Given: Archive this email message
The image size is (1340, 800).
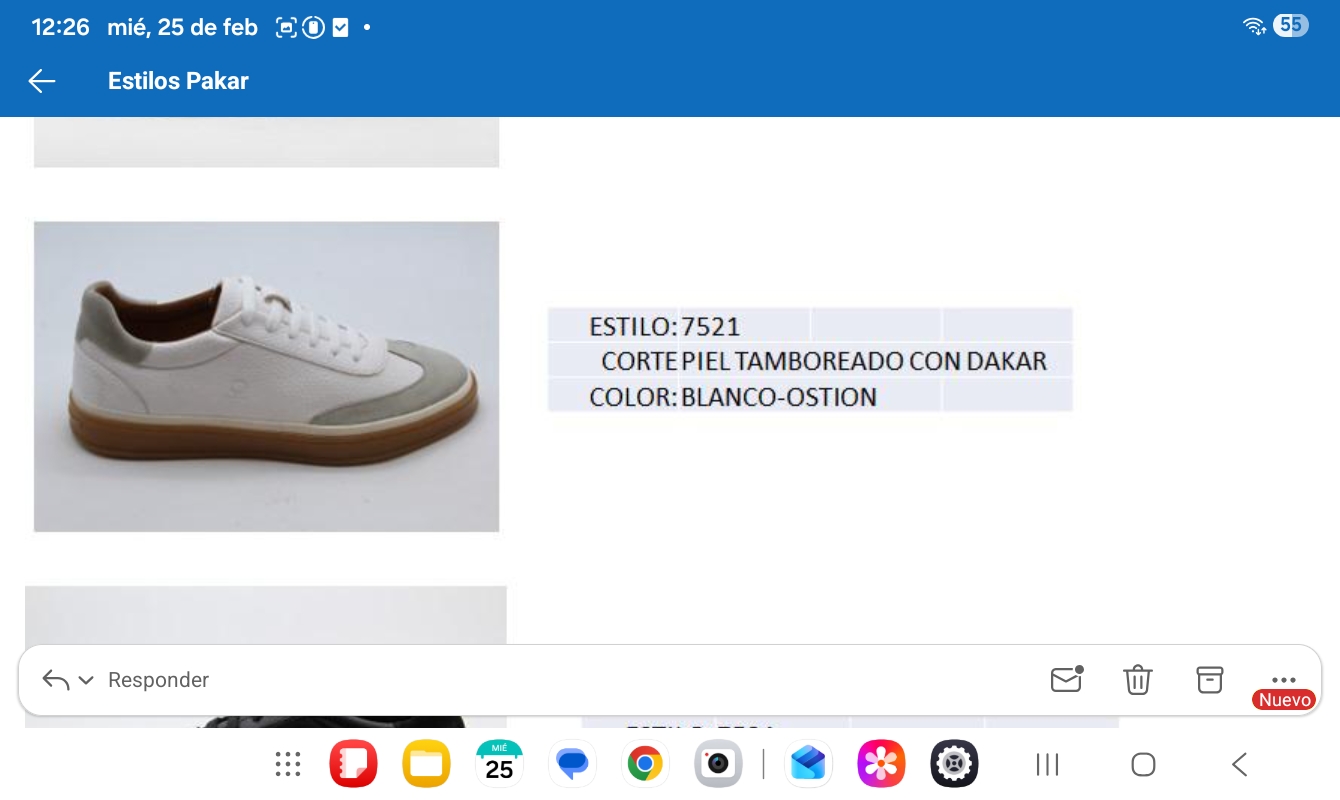Looking at the screenshot, I should pyautogui.click(x=1210, y=679).
